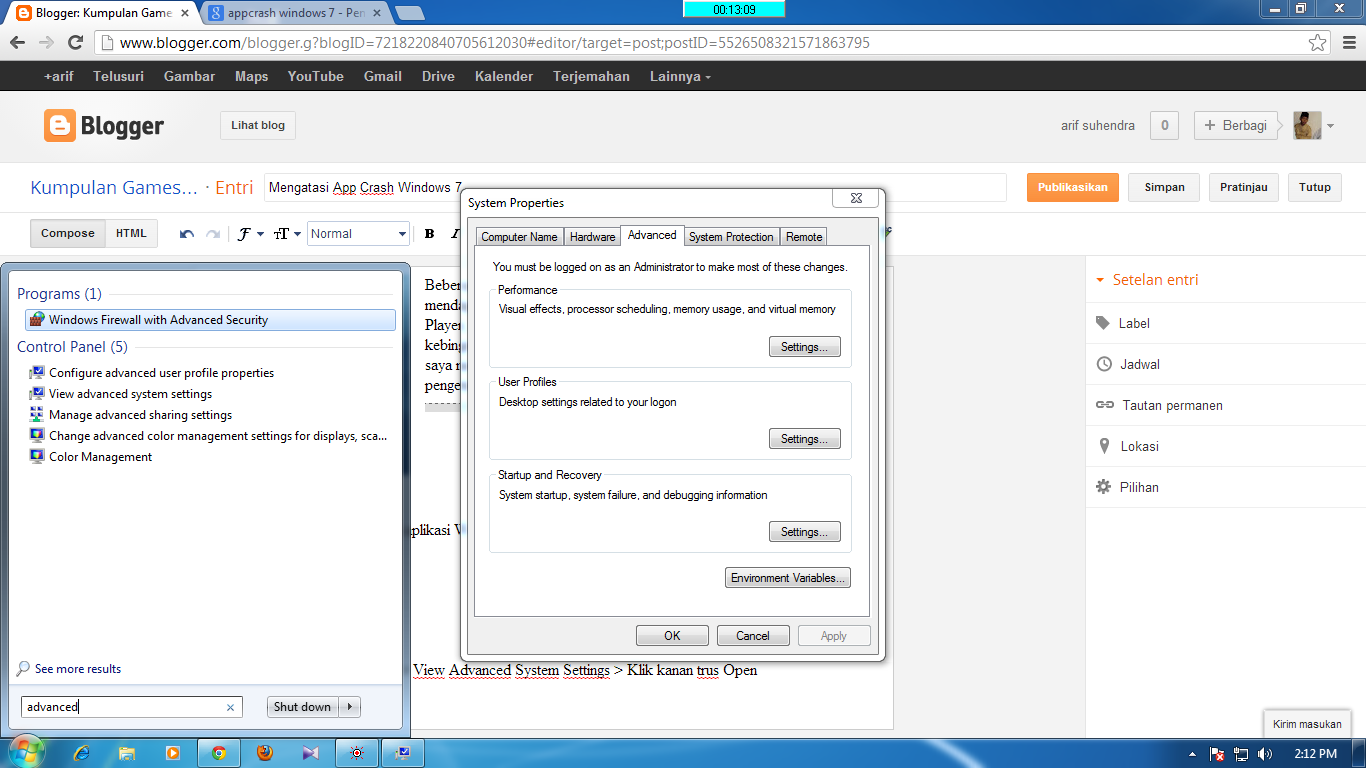1366x768 pixels.
Task: Click the Windows Start orb
Action: pyautogui.click(x=25, y=752)
